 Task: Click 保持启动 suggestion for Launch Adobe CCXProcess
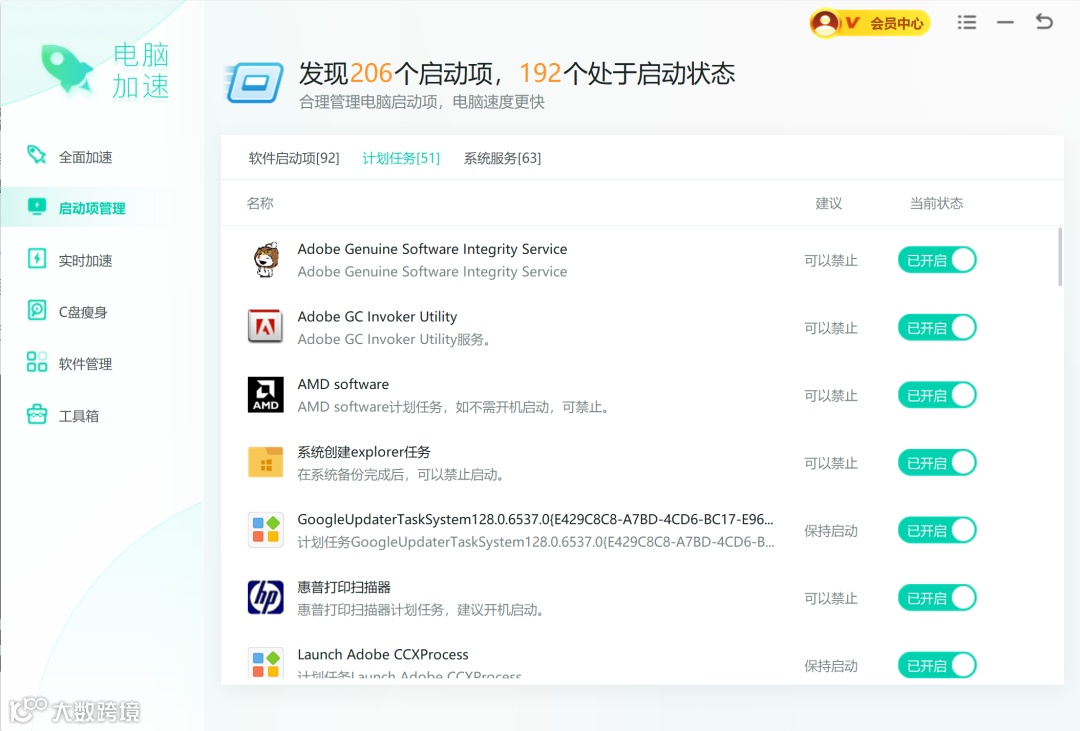click(831, 666)
